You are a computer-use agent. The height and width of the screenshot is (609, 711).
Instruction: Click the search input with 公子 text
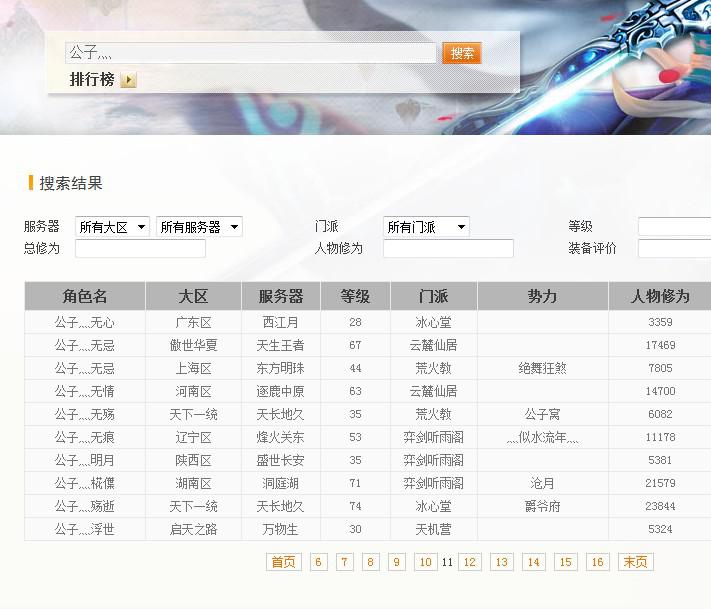(x=250, y=53)
